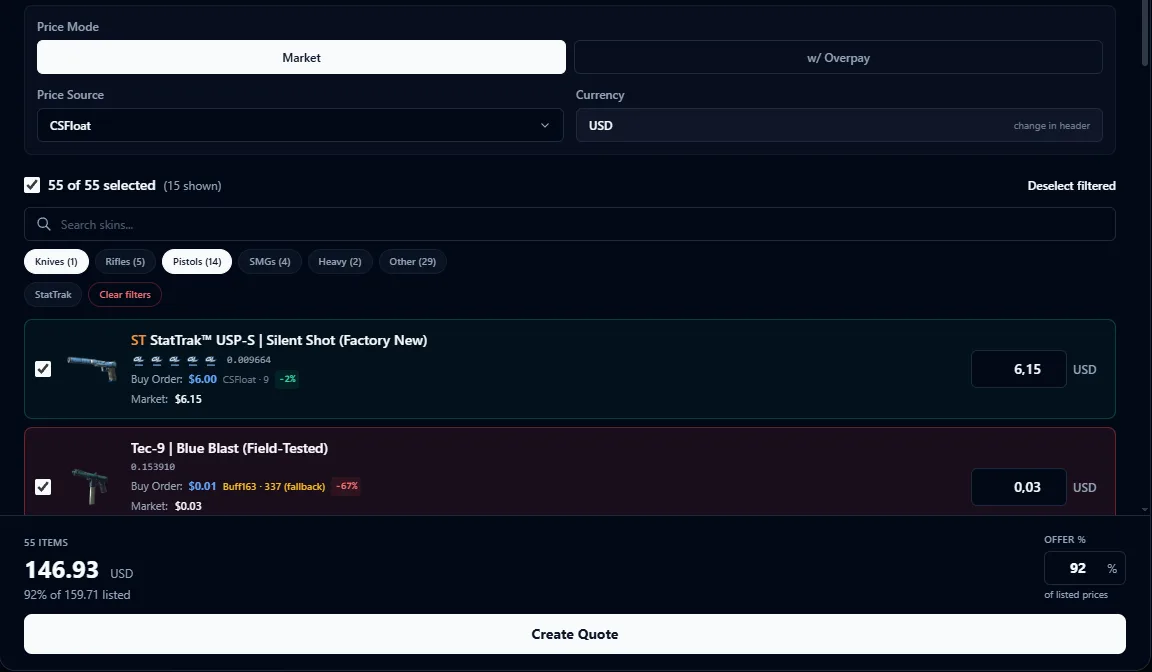Click the float value 0.009664
Viewport: 1152px width, 672px height.
[x=248, y=360]
